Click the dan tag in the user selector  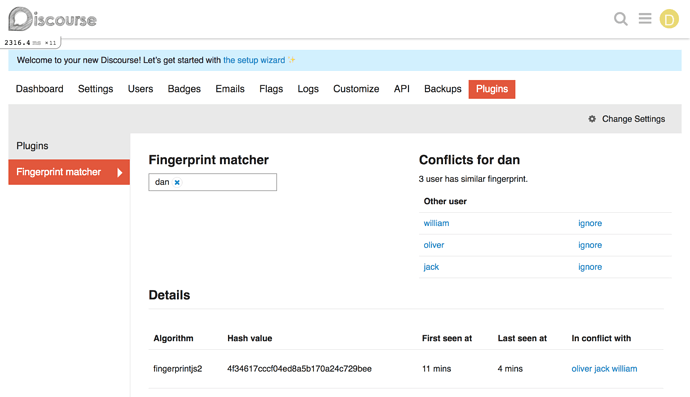(162, 182)
